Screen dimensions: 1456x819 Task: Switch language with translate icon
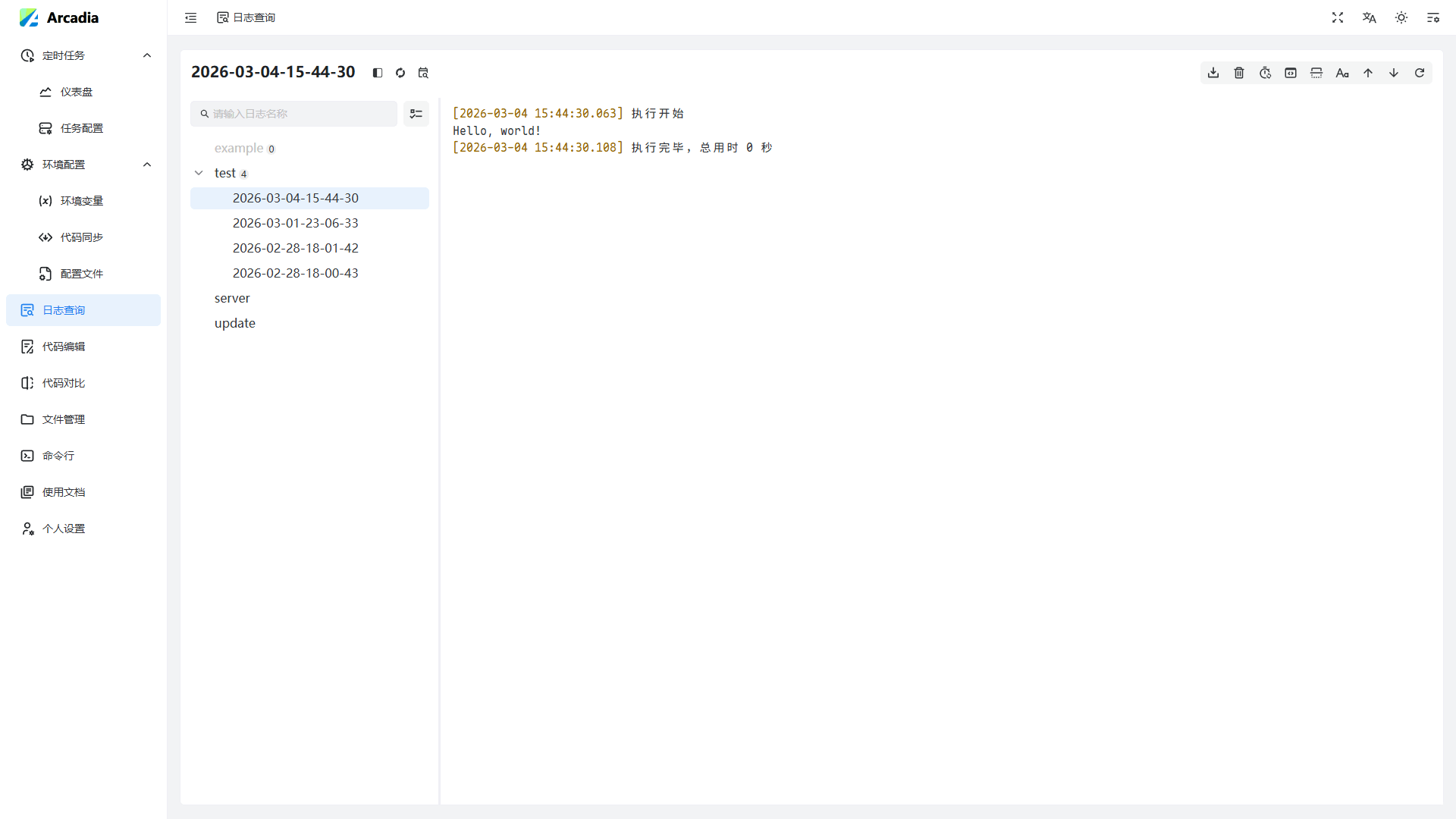(x=1369, y=17)
